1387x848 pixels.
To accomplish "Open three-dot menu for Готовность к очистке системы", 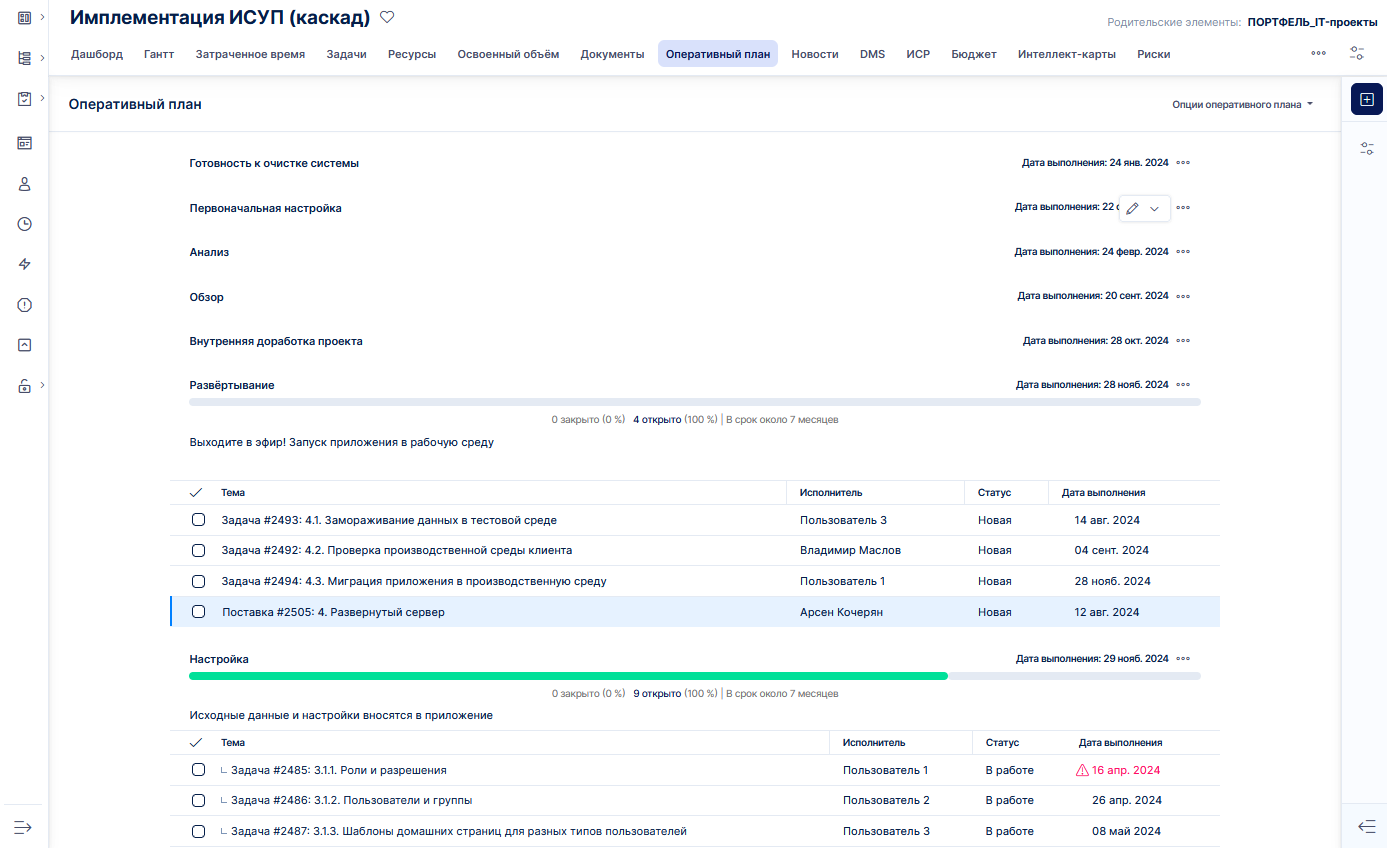I will coord(1183,163).
